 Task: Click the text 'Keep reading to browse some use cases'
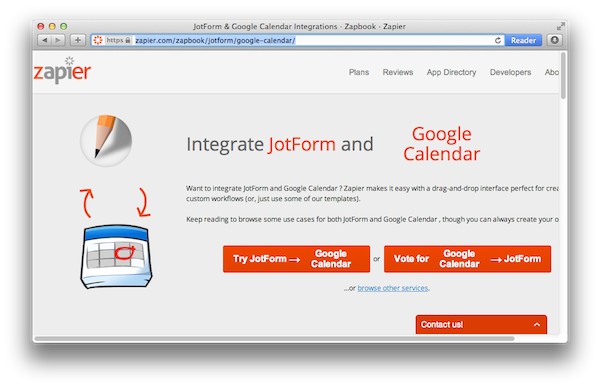tap(252, 219)
